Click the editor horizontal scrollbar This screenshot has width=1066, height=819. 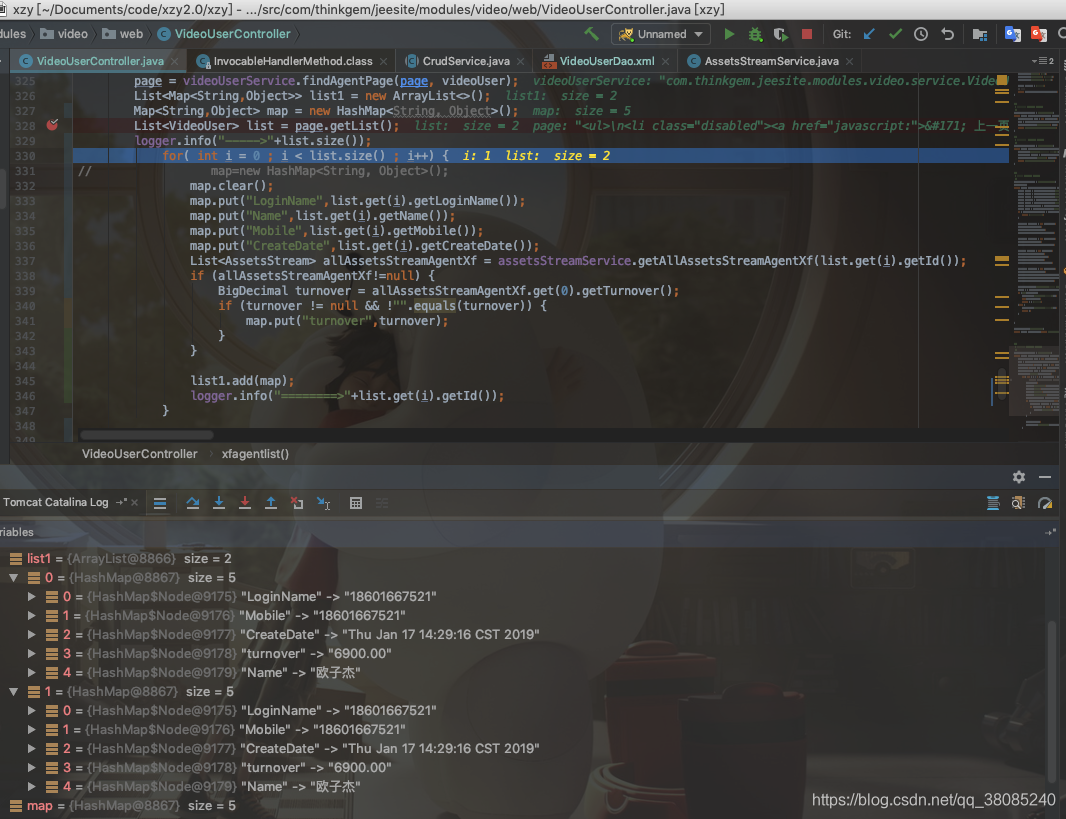pos(147,435)
